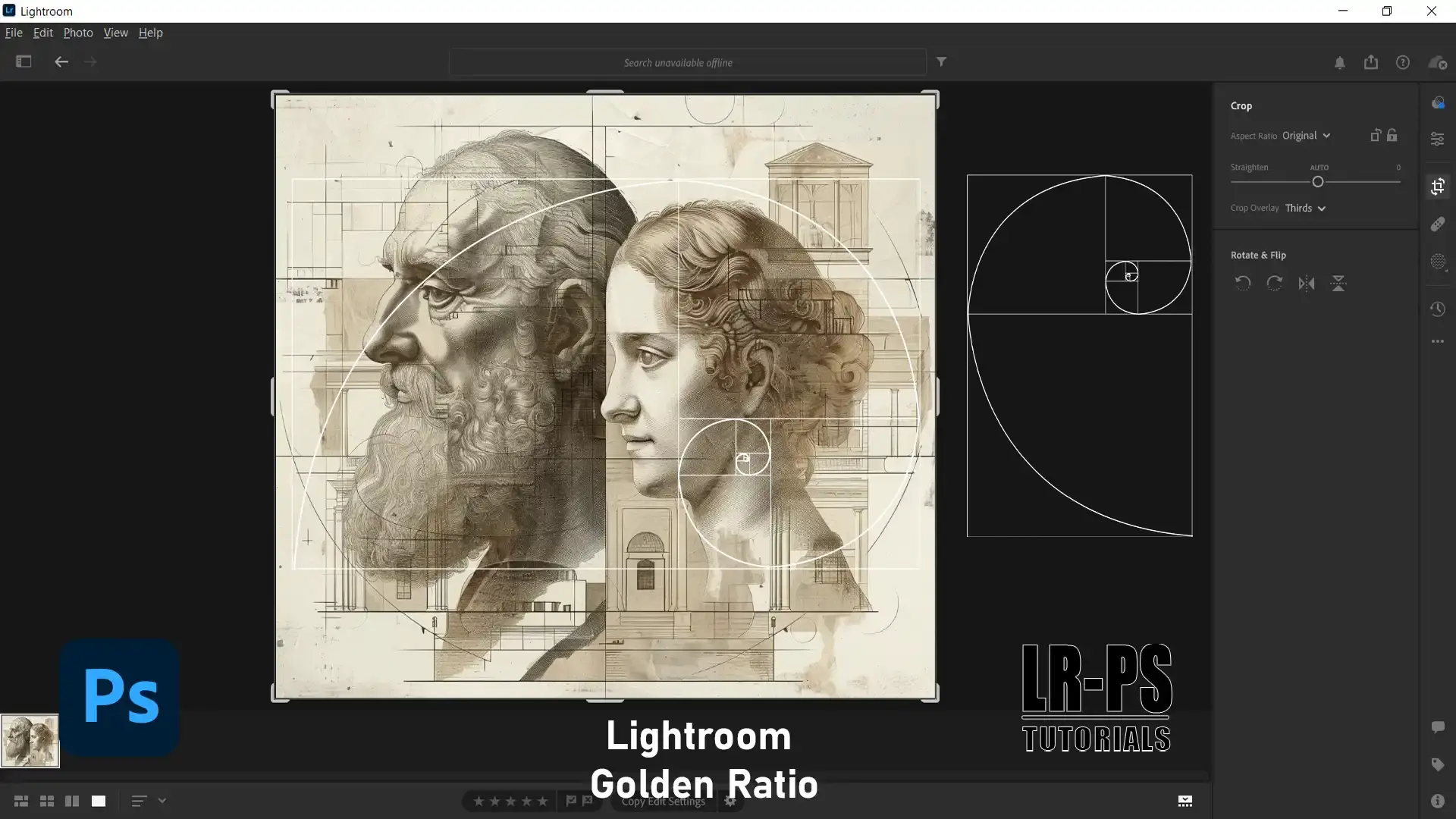
Task: Toggle the left photos panel
Action: [x=24, y=61]
